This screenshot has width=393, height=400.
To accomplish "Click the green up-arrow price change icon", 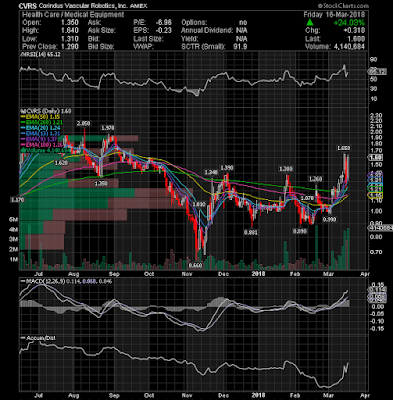I will pos(310,23).
